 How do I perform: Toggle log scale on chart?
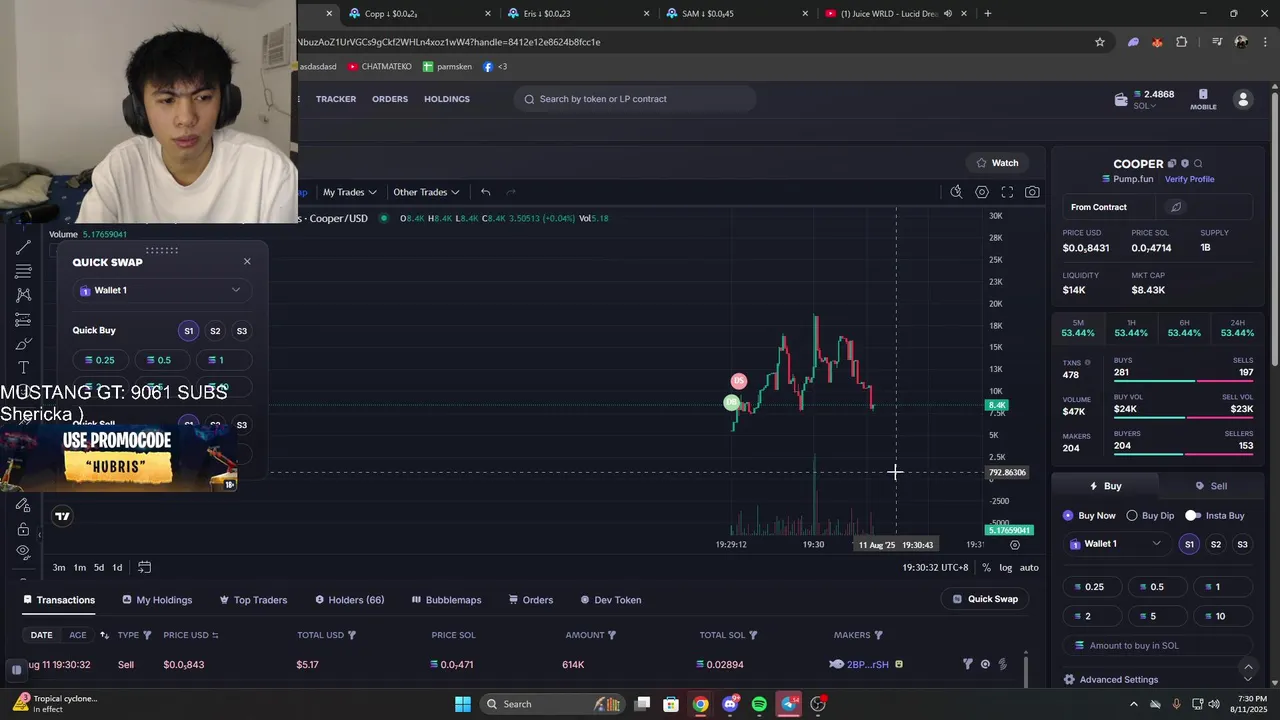point(1005,567)
